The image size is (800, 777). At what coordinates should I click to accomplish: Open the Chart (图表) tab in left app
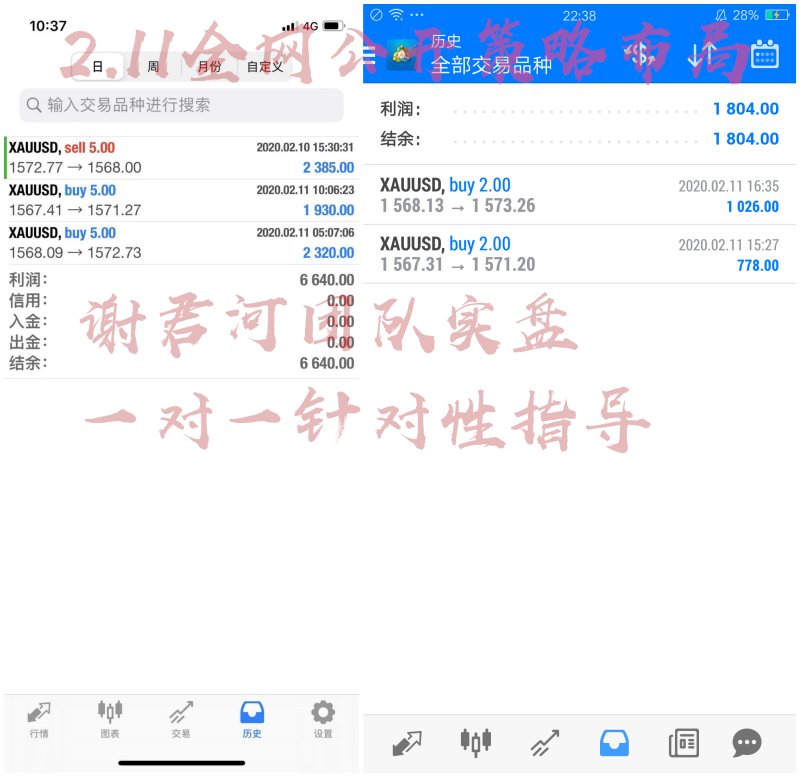[x=110, y=720]
